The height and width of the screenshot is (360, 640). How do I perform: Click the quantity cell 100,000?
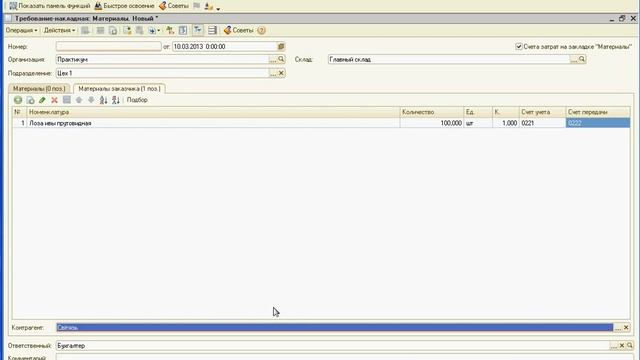(432, 123)
